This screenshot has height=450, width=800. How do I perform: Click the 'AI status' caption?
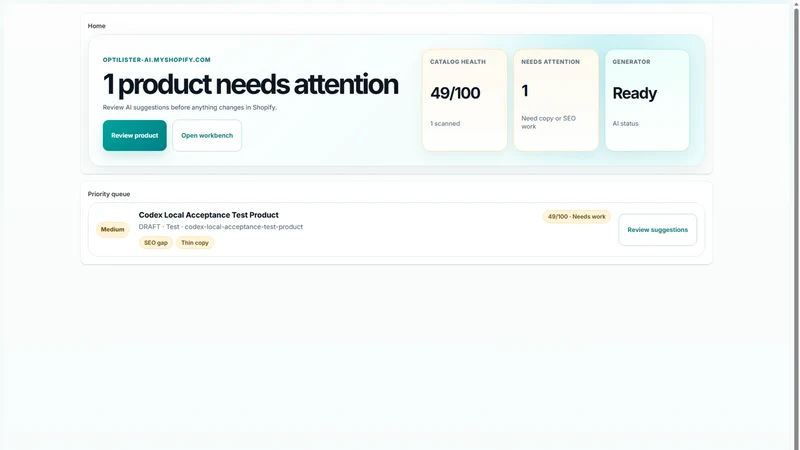(626, 123)
